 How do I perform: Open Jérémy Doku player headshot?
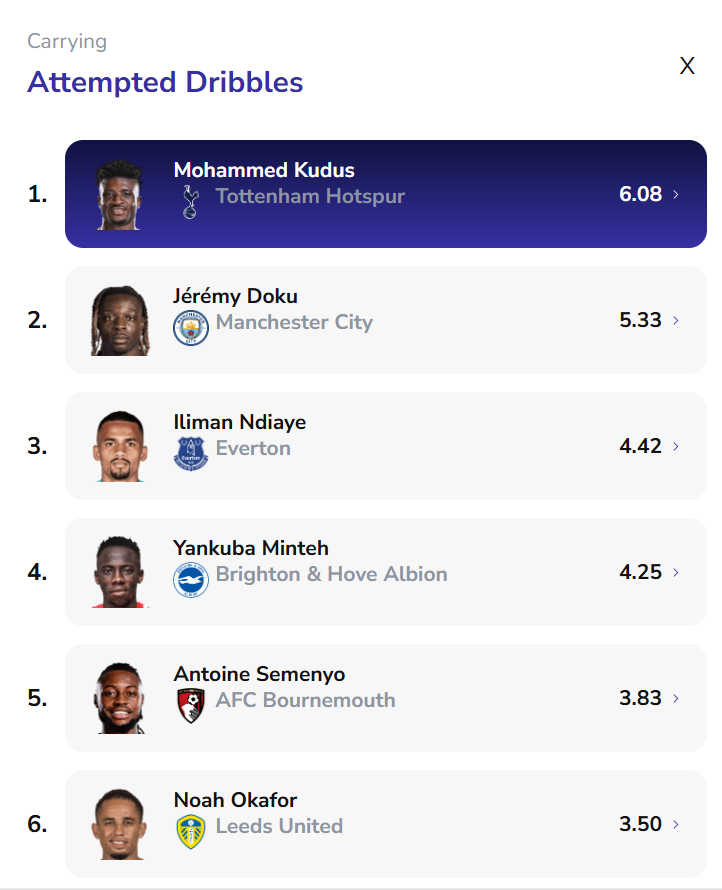(x=119, y=321)
